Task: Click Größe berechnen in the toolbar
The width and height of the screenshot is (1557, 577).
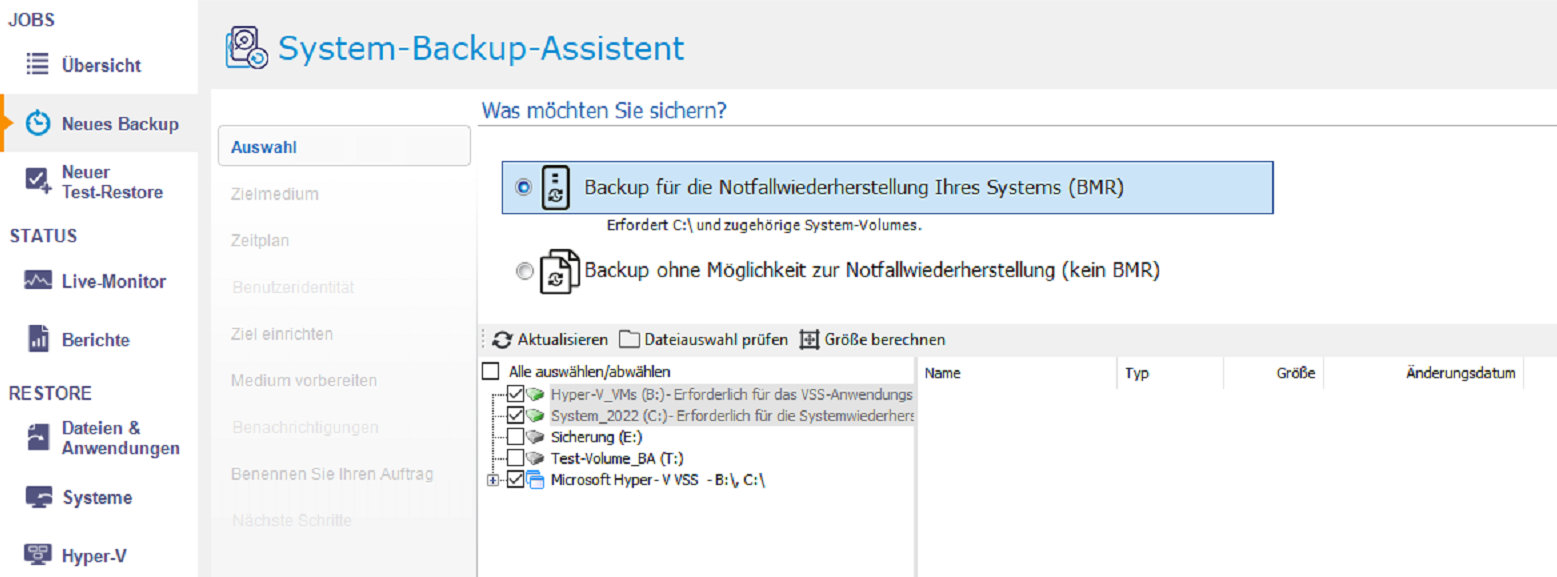Action: point(872,340)
